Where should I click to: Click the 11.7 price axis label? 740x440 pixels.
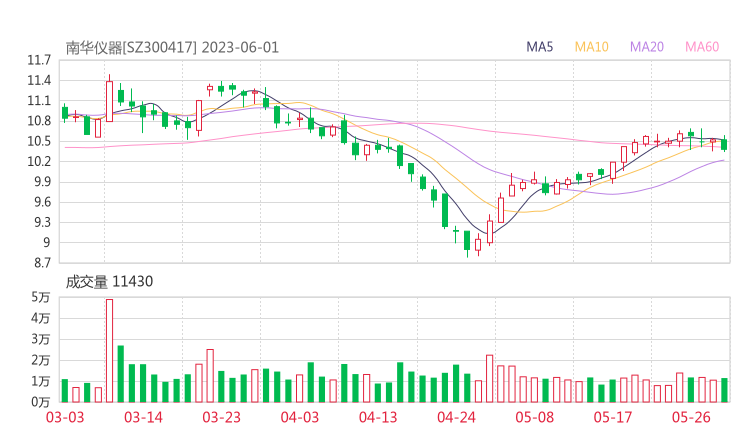click(39, 60)
